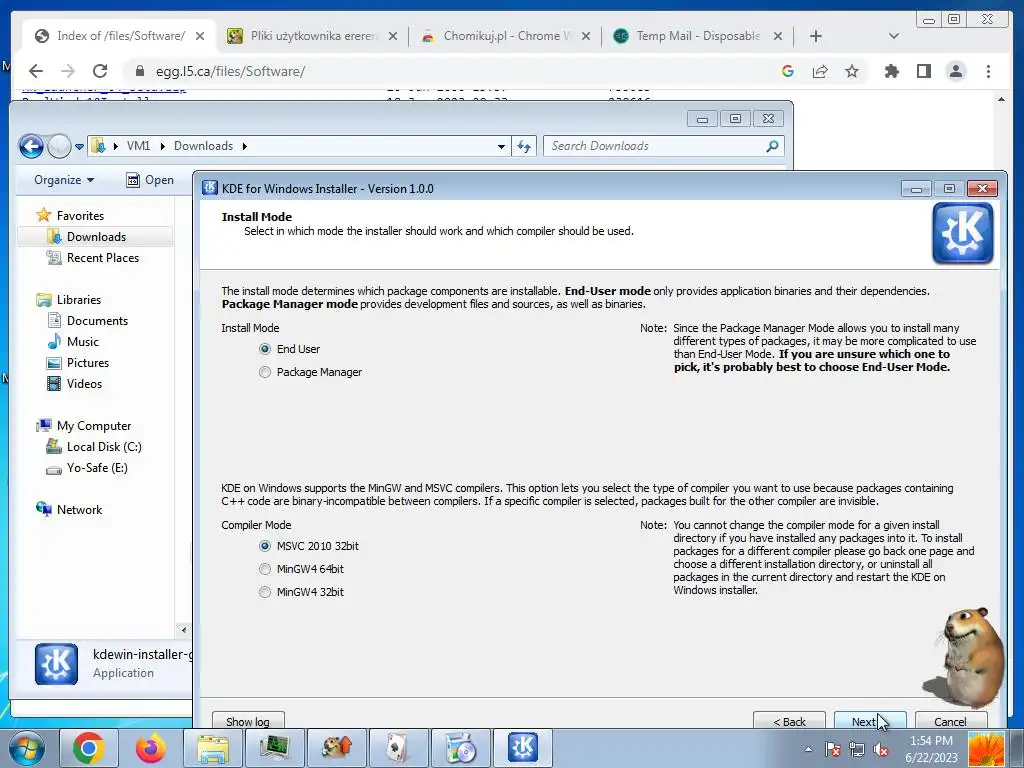Click the Chrome address bar URL
This screenshot has width=1024, height=768.
[230, 71]
